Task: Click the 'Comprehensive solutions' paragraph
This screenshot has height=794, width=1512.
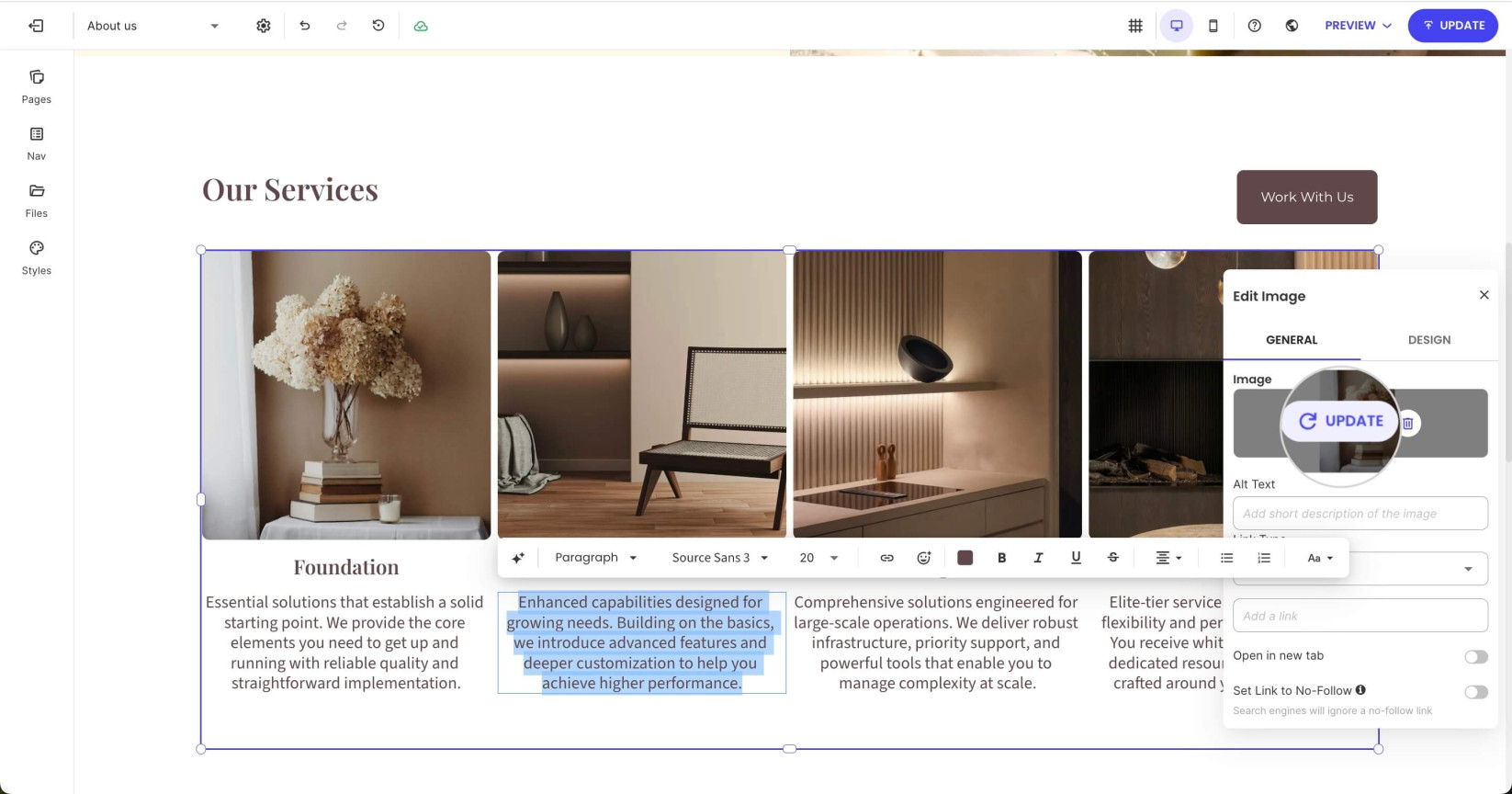Action: coord(936,642)
